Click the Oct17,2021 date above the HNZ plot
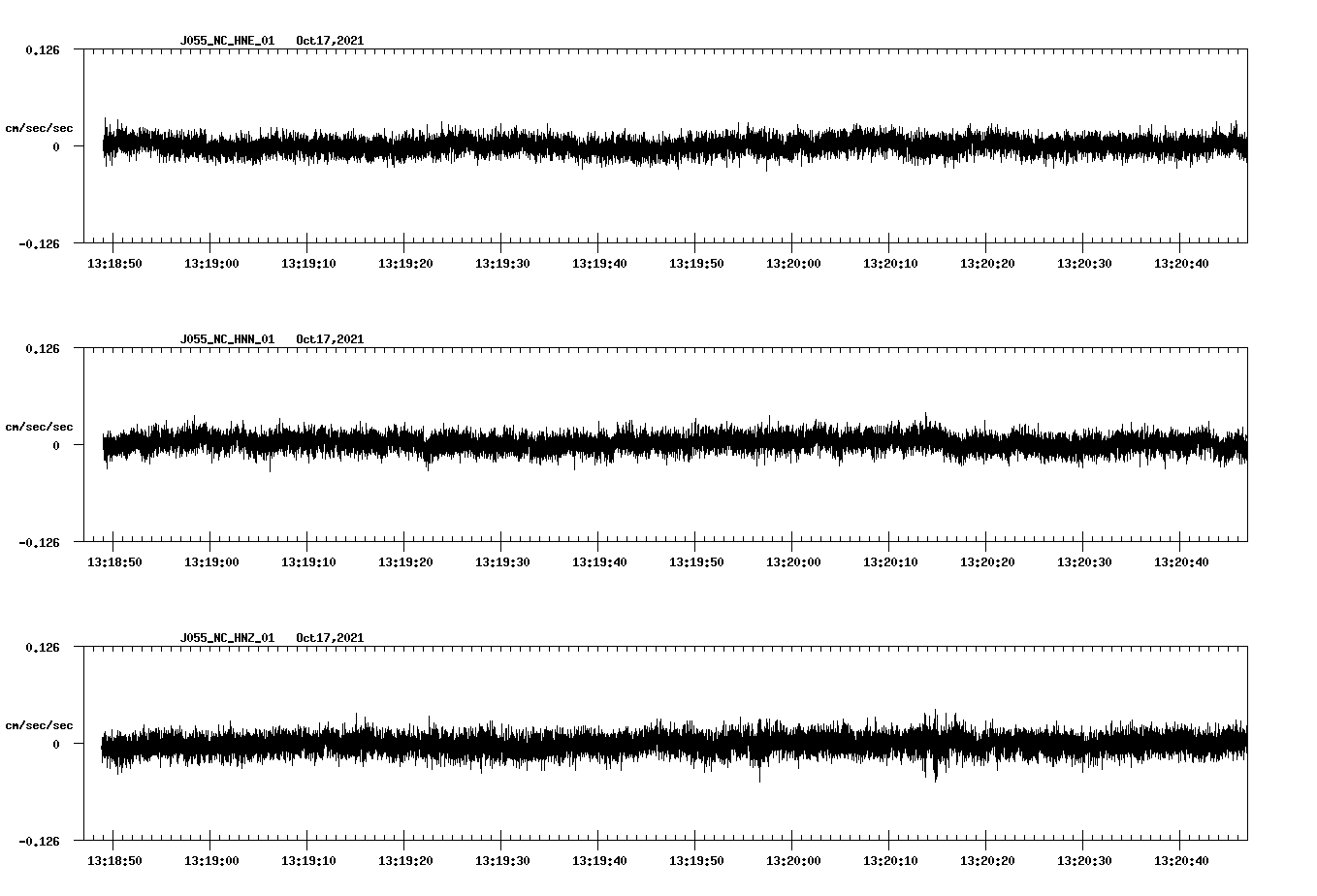 pos(330,638)
